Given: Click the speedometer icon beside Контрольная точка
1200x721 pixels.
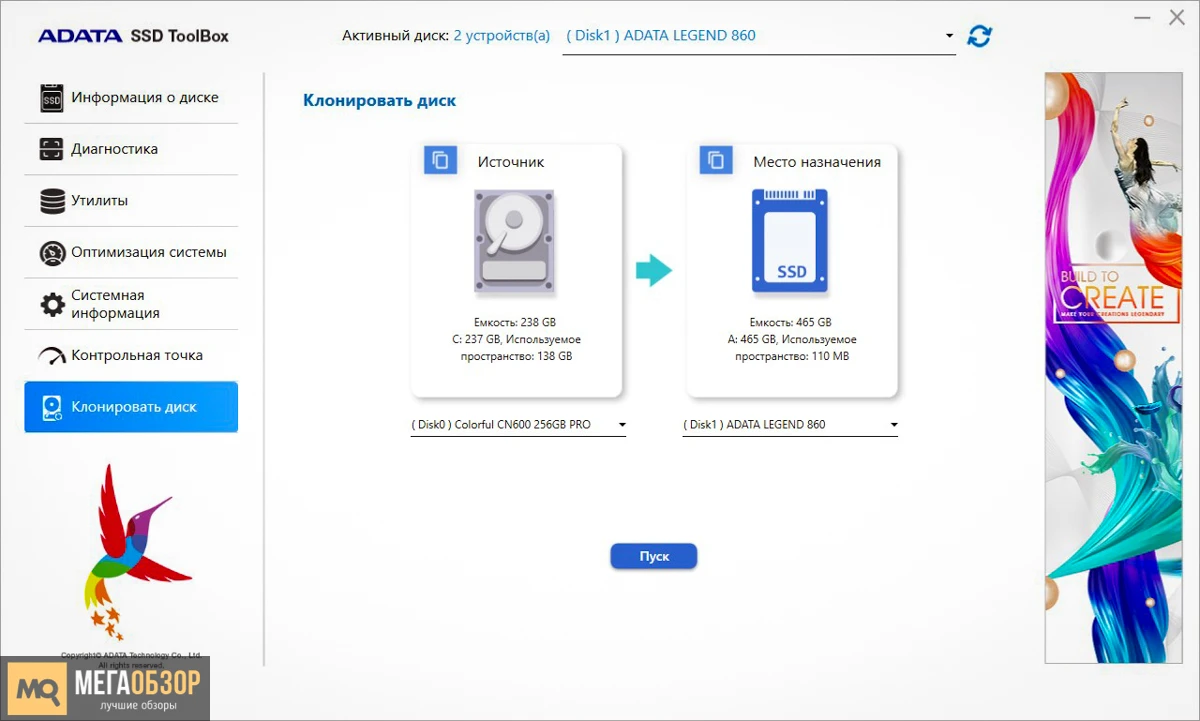Looking at the screenshot, I should pos(52,356).
